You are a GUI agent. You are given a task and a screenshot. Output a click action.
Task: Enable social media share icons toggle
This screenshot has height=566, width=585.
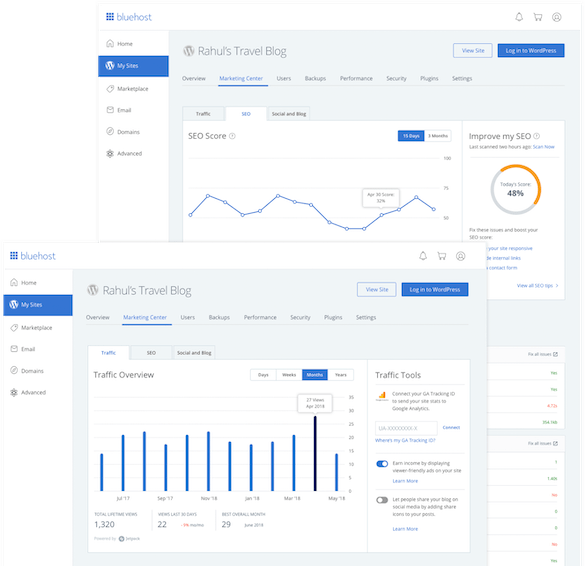point(382,500)
